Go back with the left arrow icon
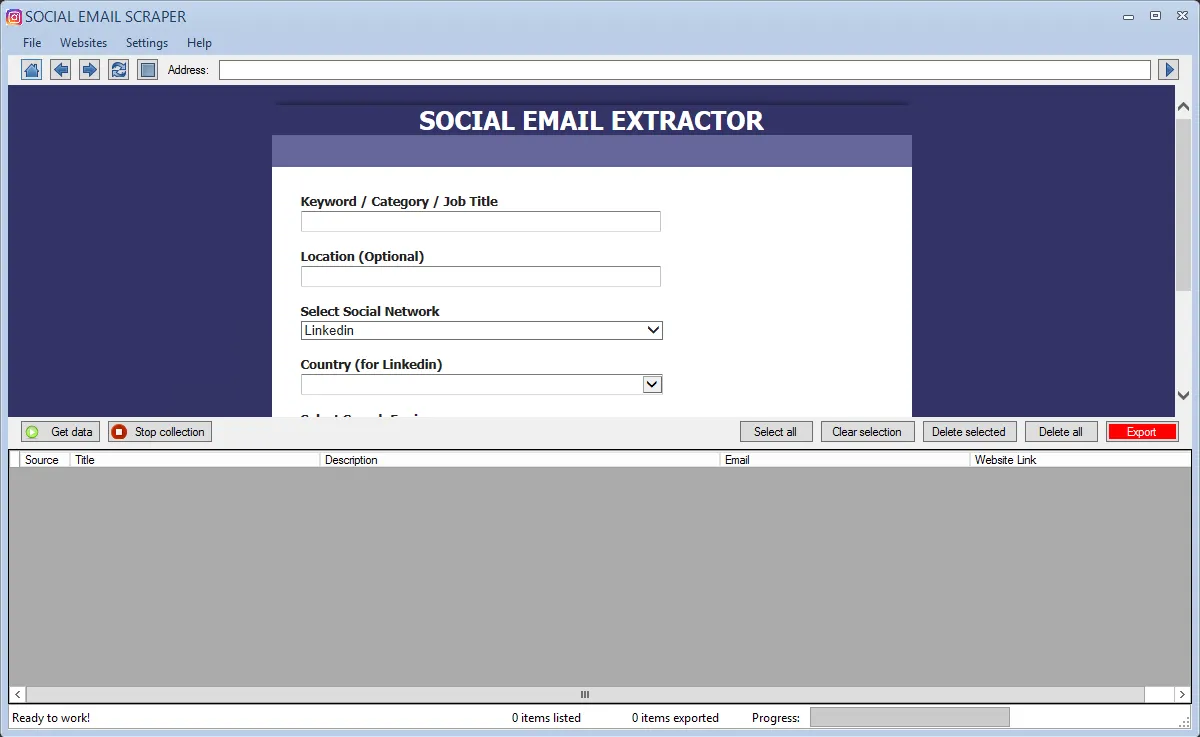The width and height of the screenshot is (1200, 737). pos(61,70)
